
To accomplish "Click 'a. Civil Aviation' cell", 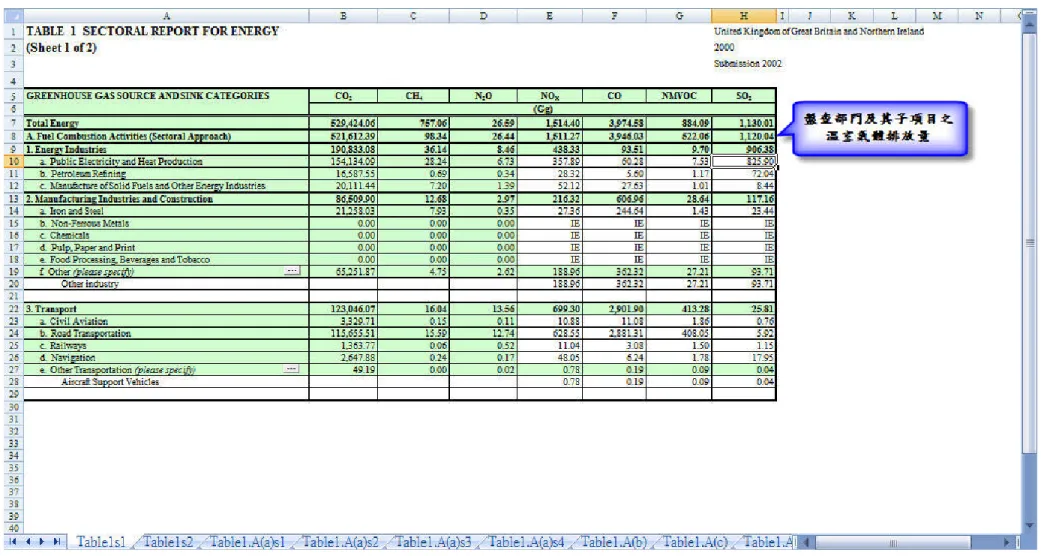I will 167,321.
